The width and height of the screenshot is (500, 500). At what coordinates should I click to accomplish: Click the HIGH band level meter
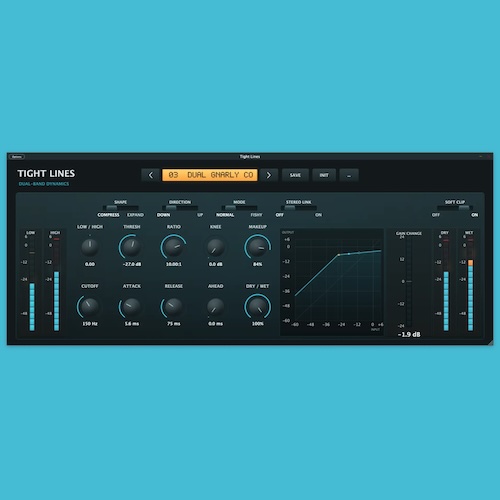56,283
